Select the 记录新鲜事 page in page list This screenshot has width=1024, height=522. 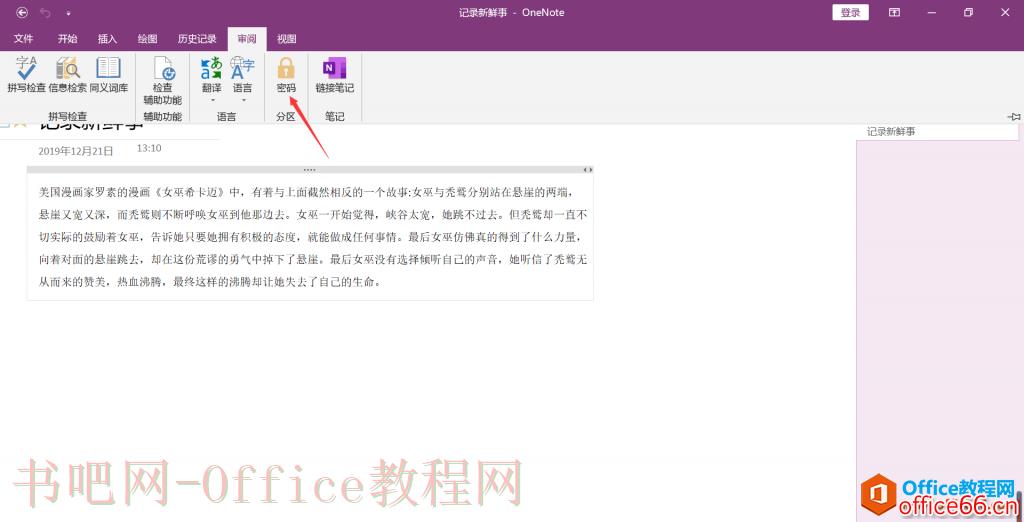click(x=937, y=131)
